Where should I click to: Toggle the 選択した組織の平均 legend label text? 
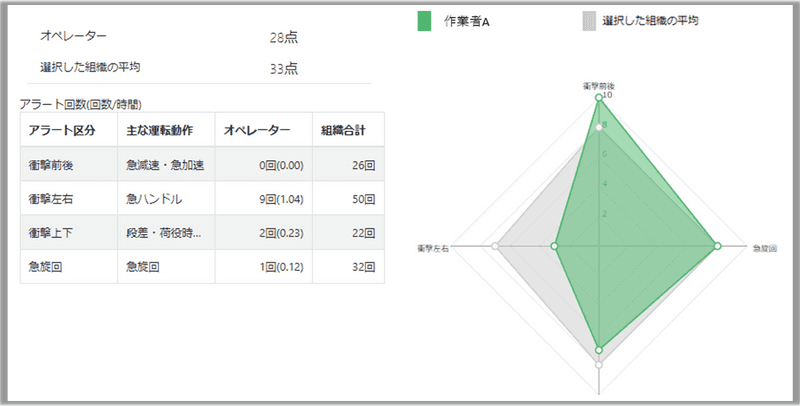click(650, 20)
